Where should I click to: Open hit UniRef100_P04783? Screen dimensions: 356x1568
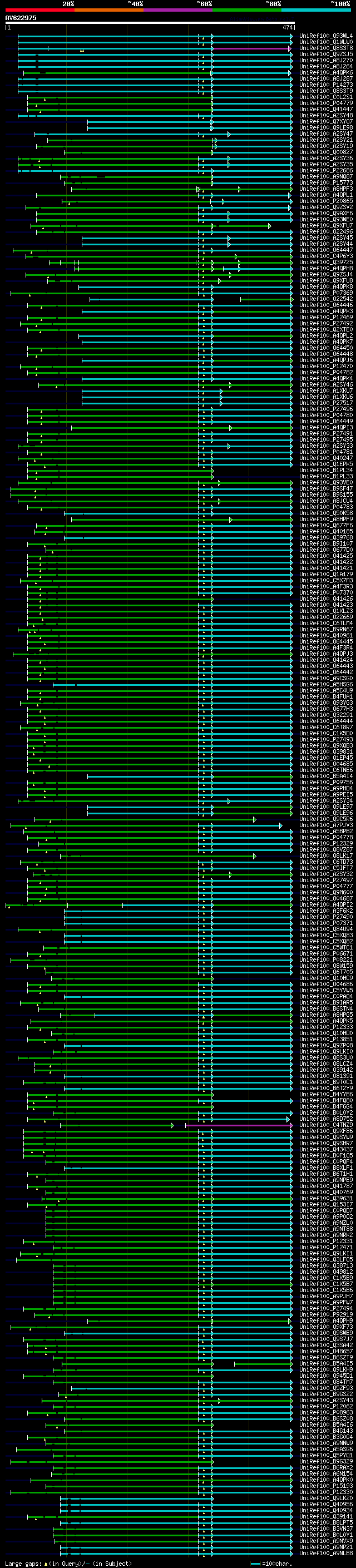pyautogui.click(x=326, y=507)
